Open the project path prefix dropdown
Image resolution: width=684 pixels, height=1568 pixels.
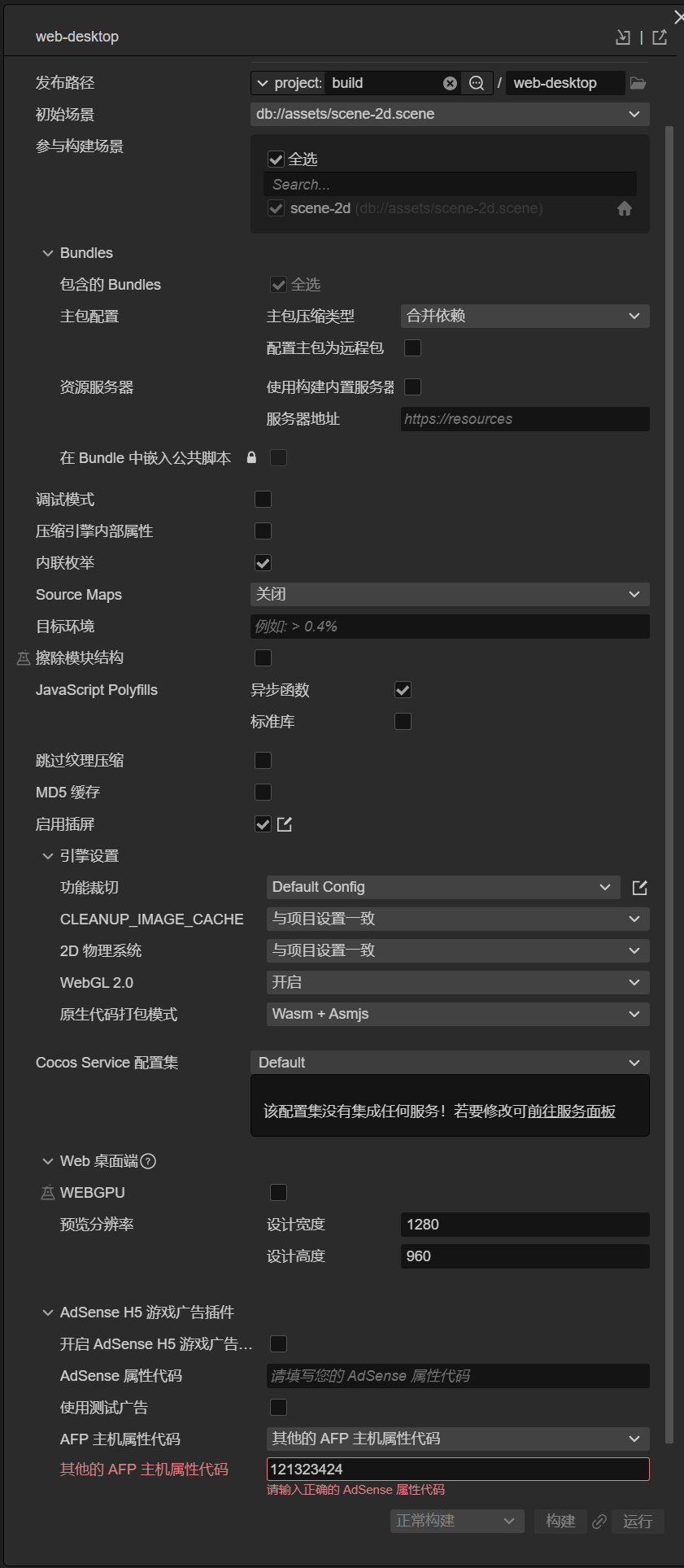(288, 83)
